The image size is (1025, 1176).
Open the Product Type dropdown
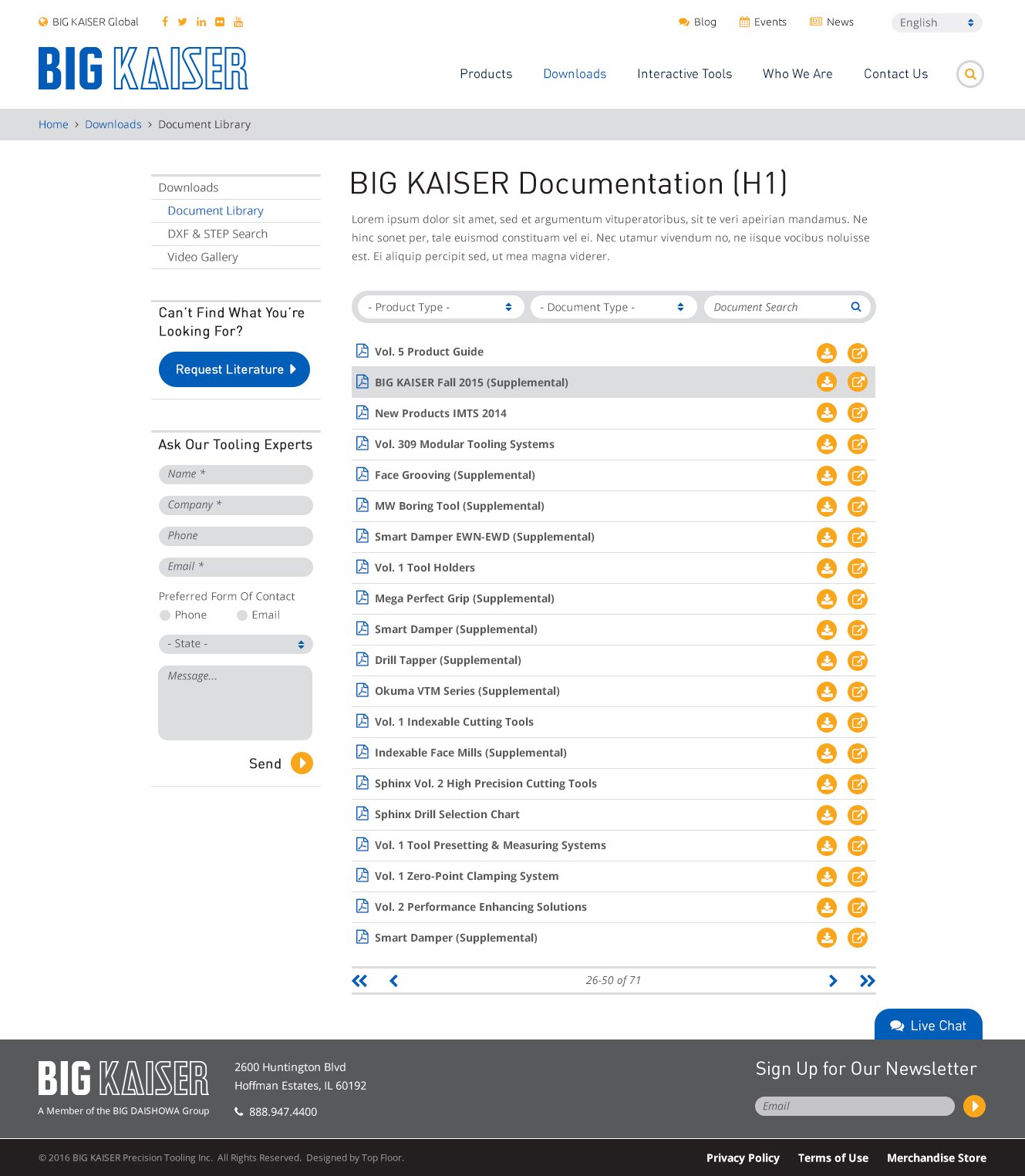click(440, 306)
